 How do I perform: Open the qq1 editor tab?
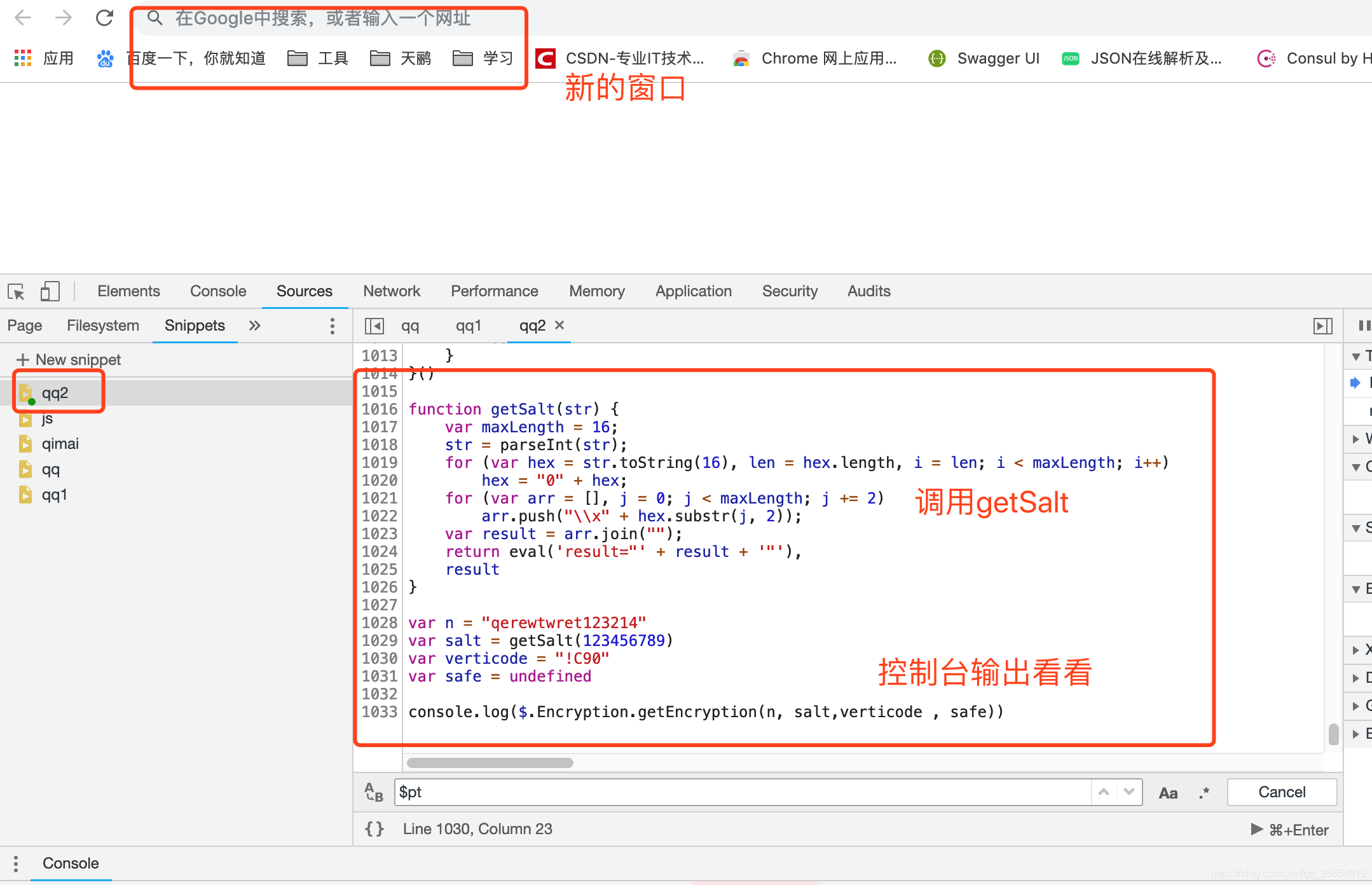pyautogui.click(x=468, y=326)
